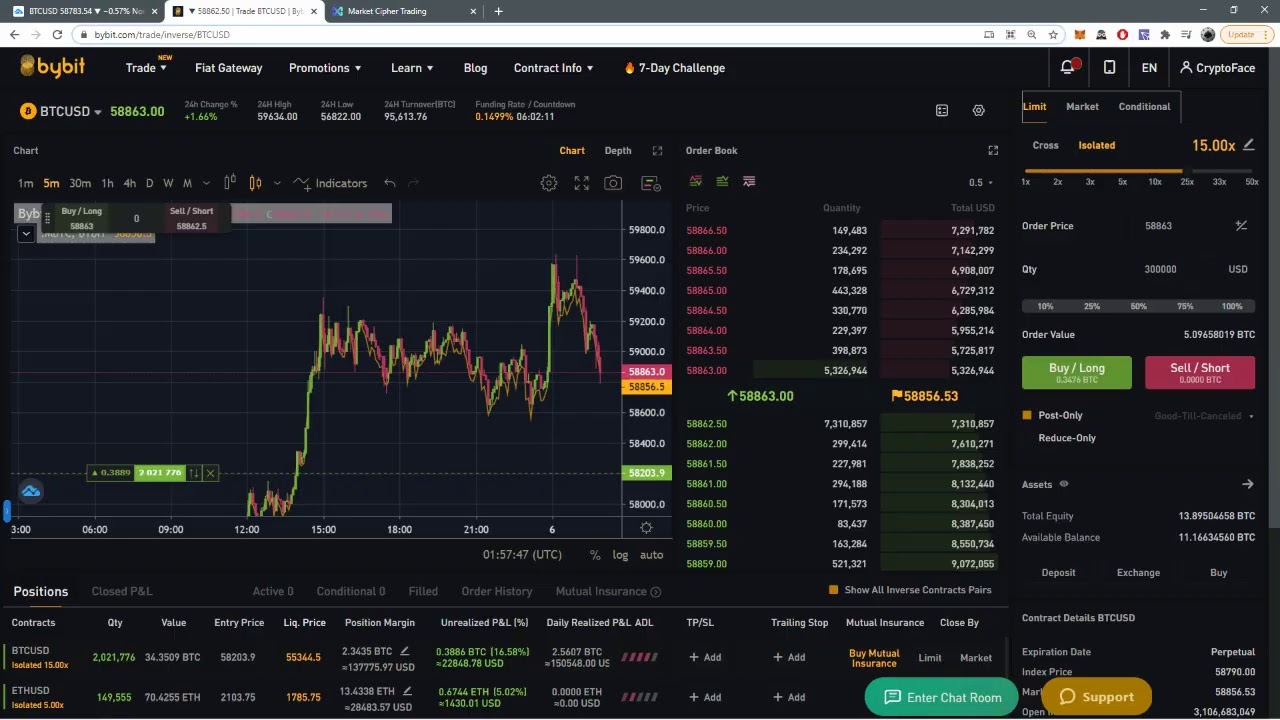Open the chart order-panel settings icon
The height and width of the screenshot is (720, 1280).
click(651, 183)
